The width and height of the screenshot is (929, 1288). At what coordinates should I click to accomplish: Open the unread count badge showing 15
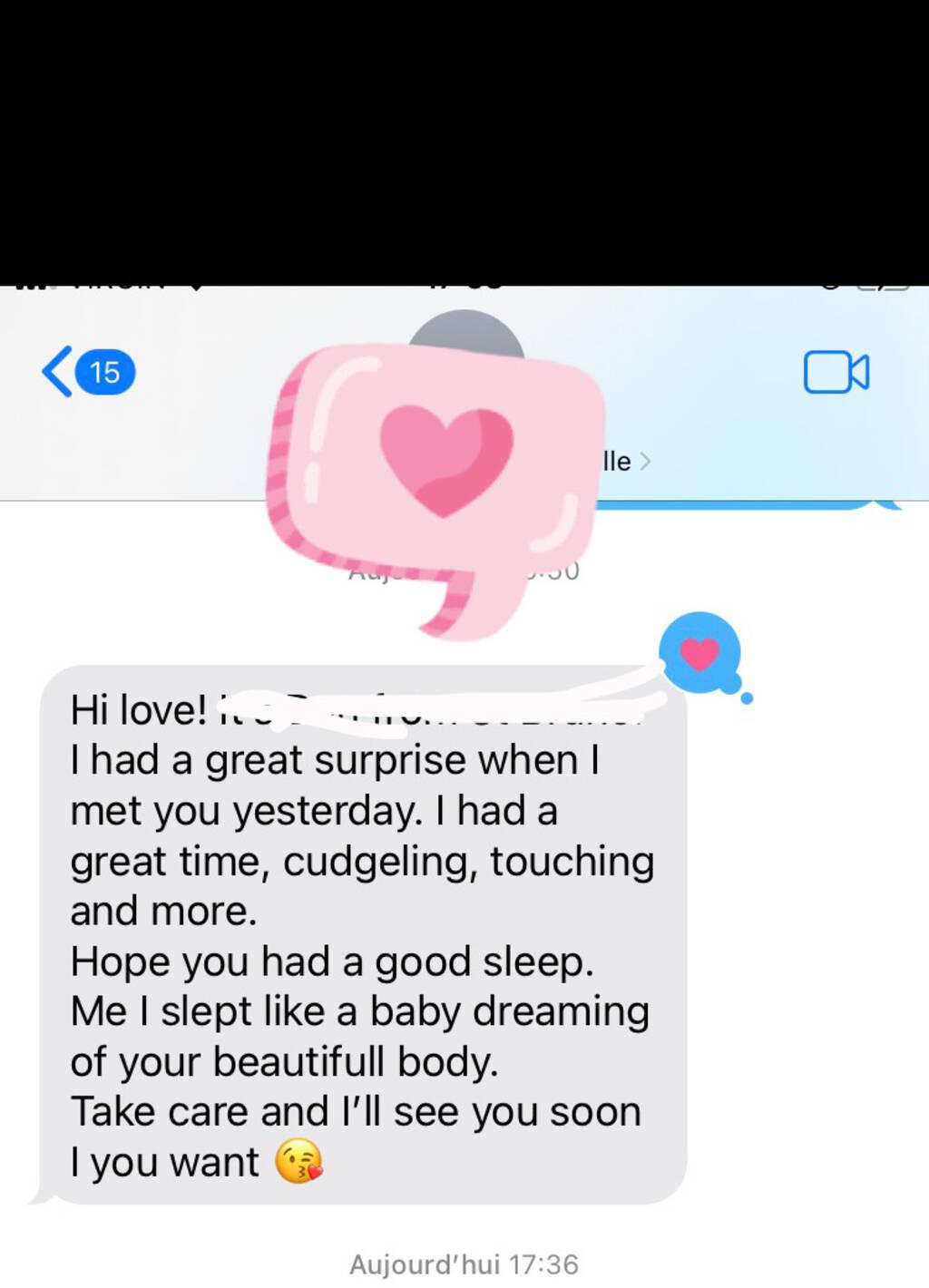105,372
